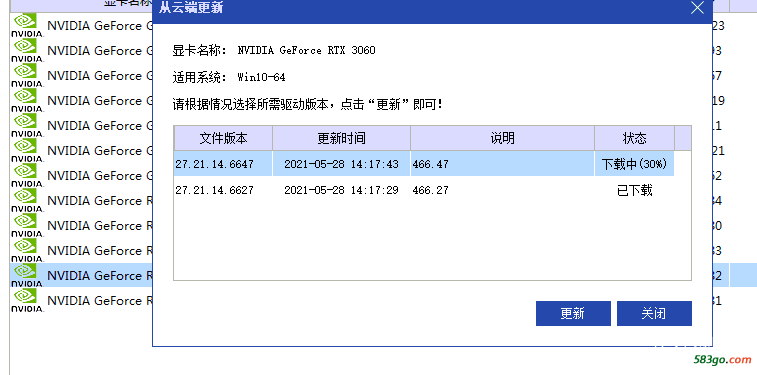Click NVIDIA logo of the topmost GeForce entry
Image resolution: width=757 pixels, height=375 pixels.
coord(28,26)
